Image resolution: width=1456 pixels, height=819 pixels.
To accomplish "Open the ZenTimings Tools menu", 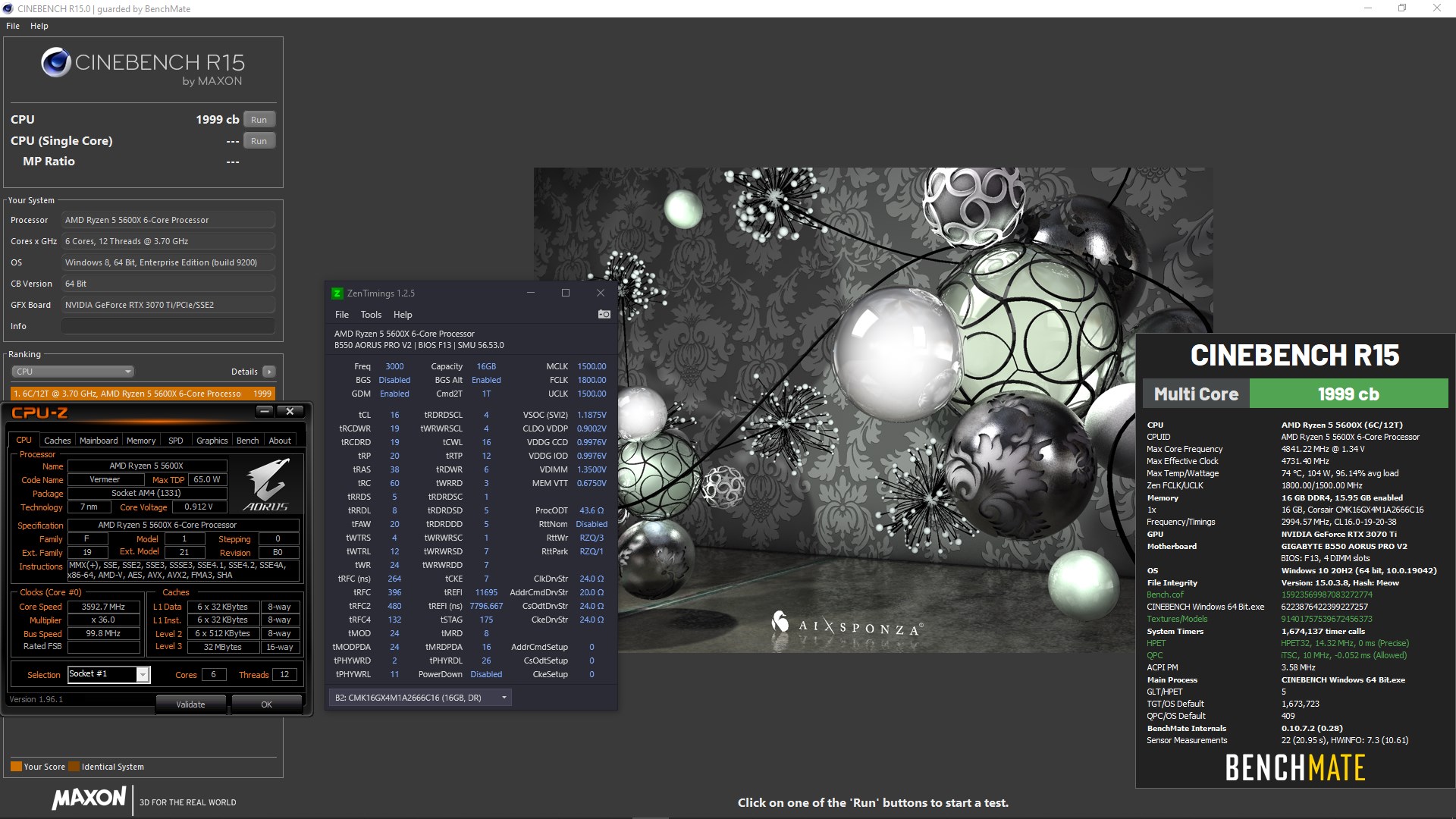I will pyautogui.click(x=371, y=315).
